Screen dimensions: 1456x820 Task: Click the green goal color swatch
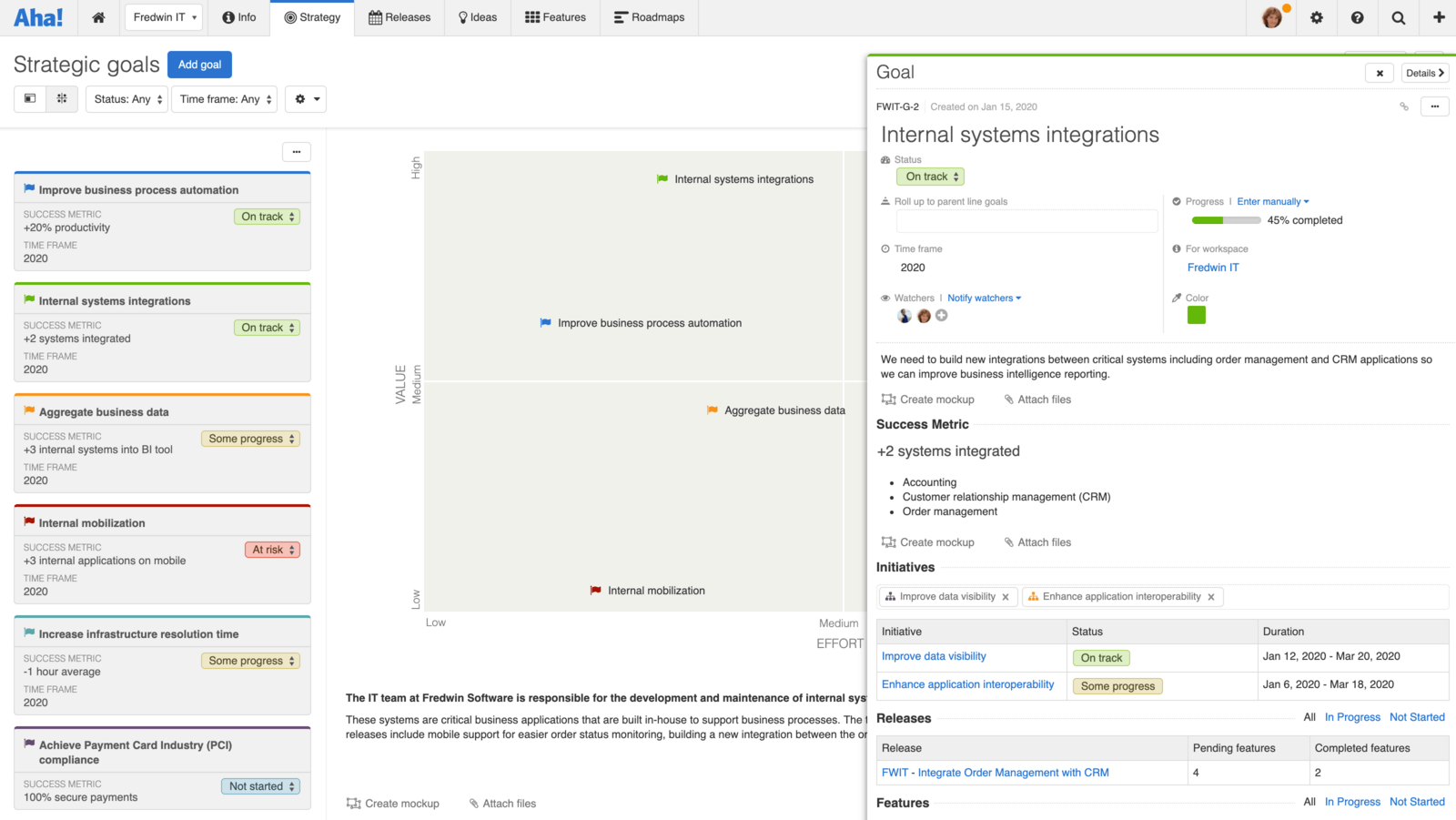pos(1197,315)
